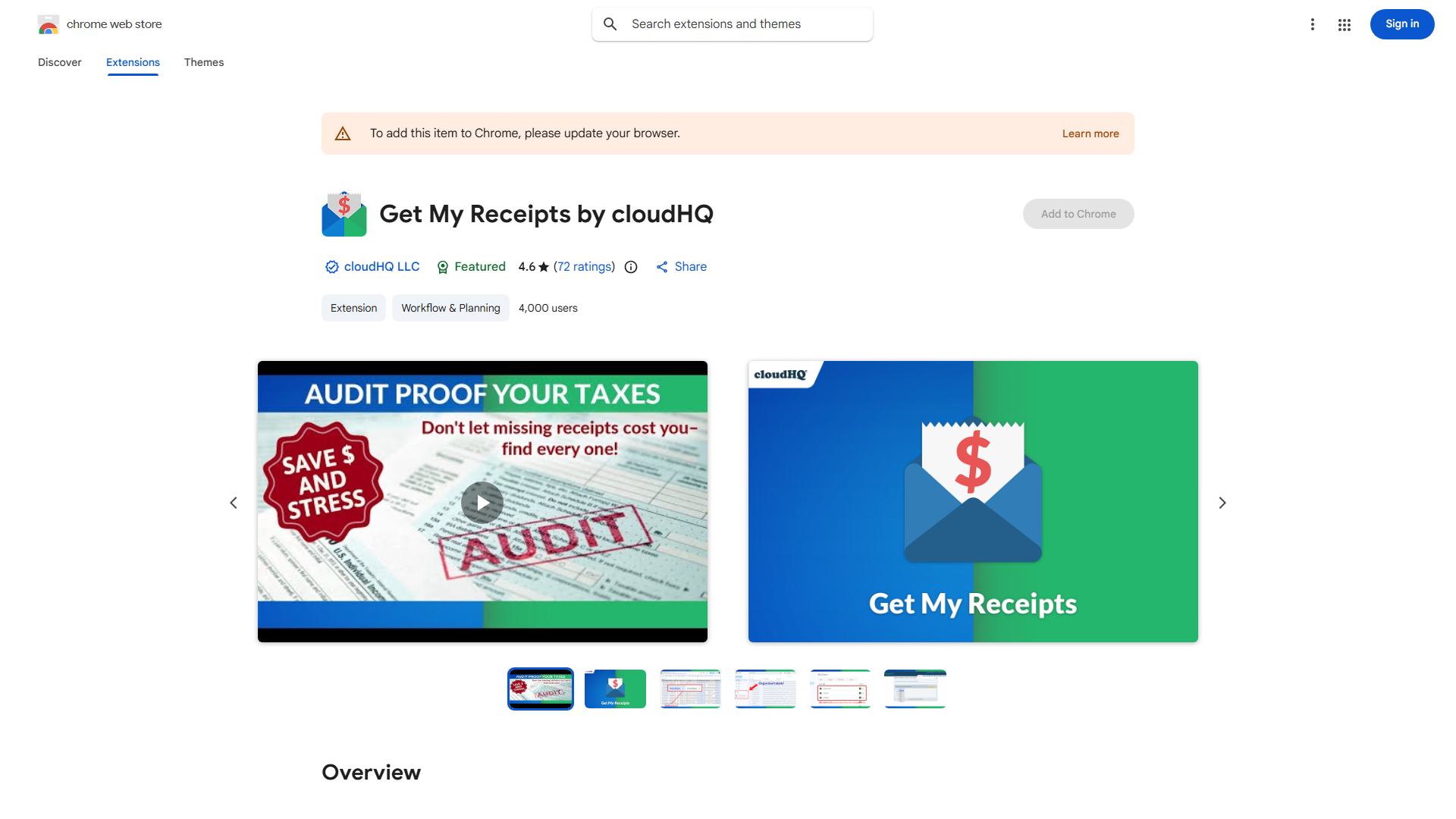Open the Extensions tab
The image size is (1456, 819).
click(133, 62)
